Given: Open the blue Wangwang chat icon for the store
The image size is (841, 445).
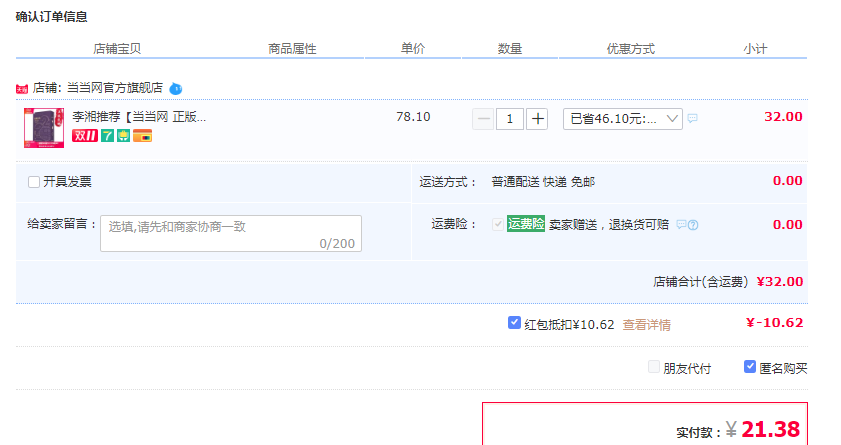Looking at the screenshot, I should point(175,88).
